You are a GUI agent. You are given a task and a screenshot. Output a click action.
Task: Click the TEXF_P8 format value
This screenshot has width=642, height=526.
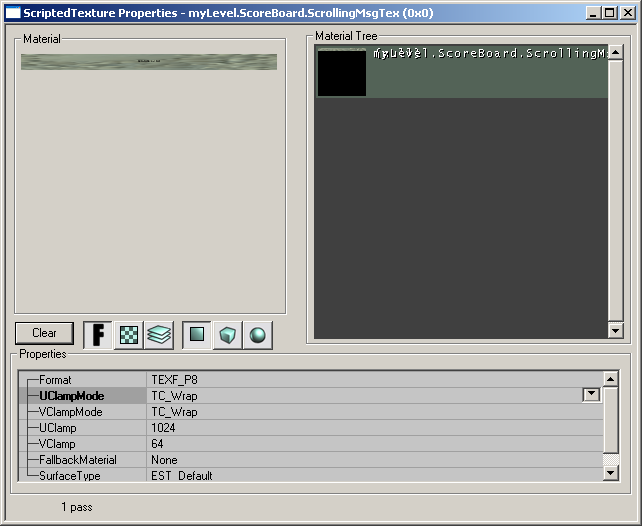(174, 380)
